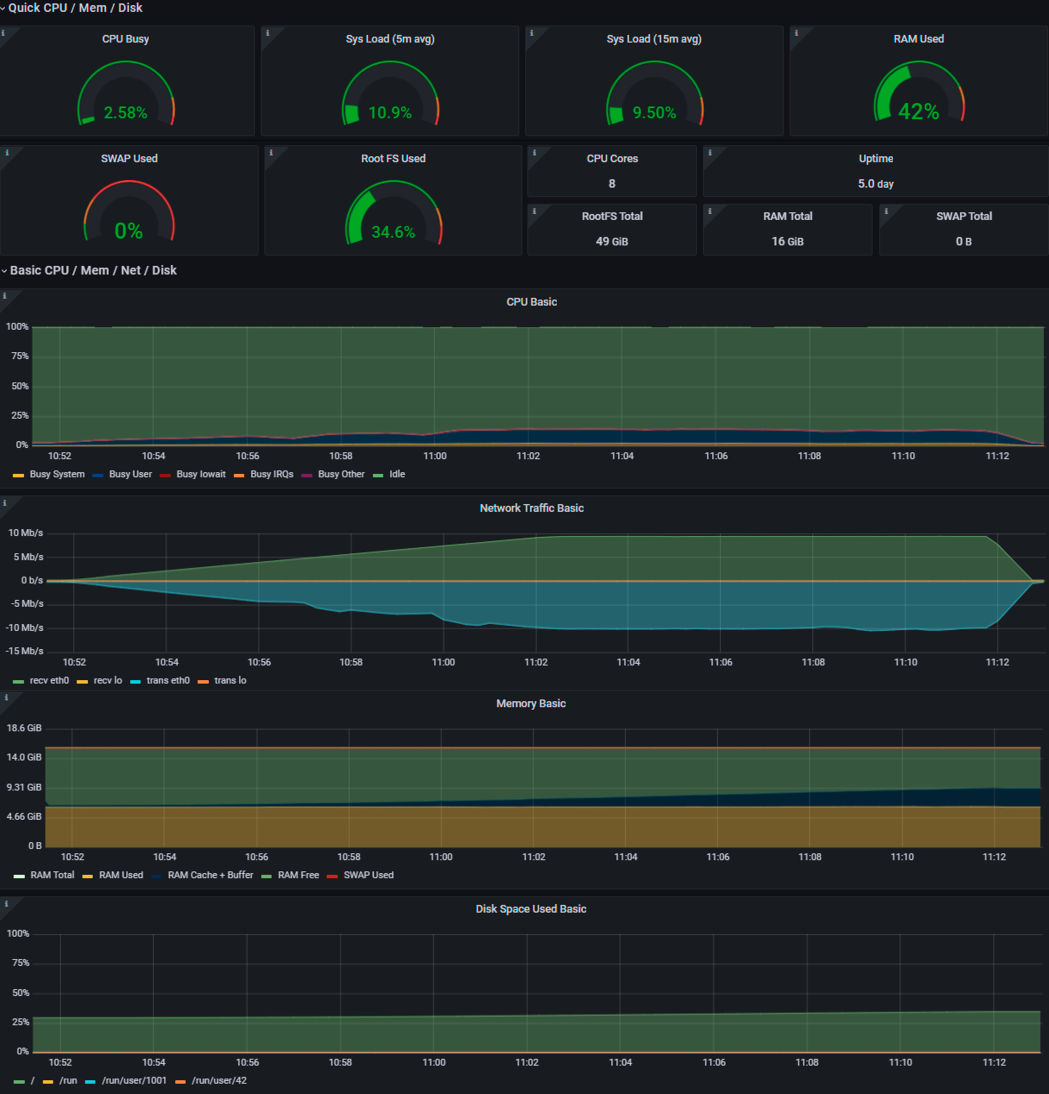This screenshot has height=1094, width=1049.
Task: Click the Sys Load (15m avg) gauge value
Action: pos(654,113)
